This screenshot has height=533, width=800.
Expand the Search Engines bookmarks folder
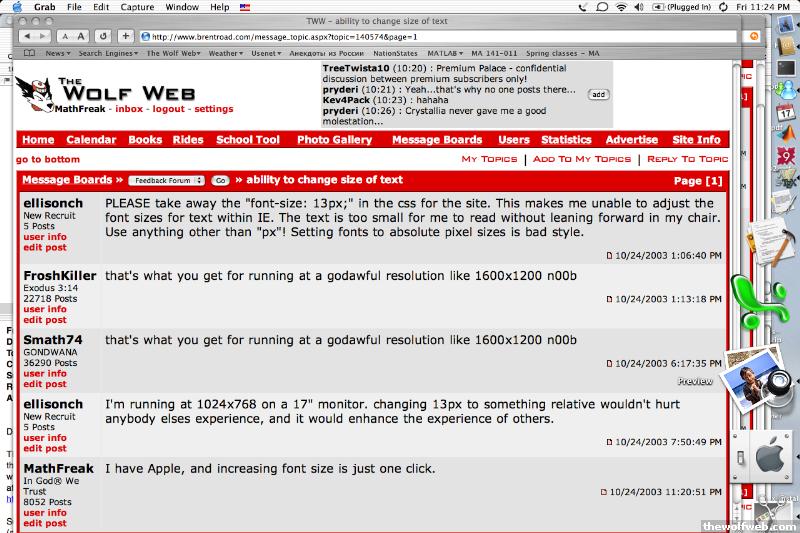pos(108,53)
